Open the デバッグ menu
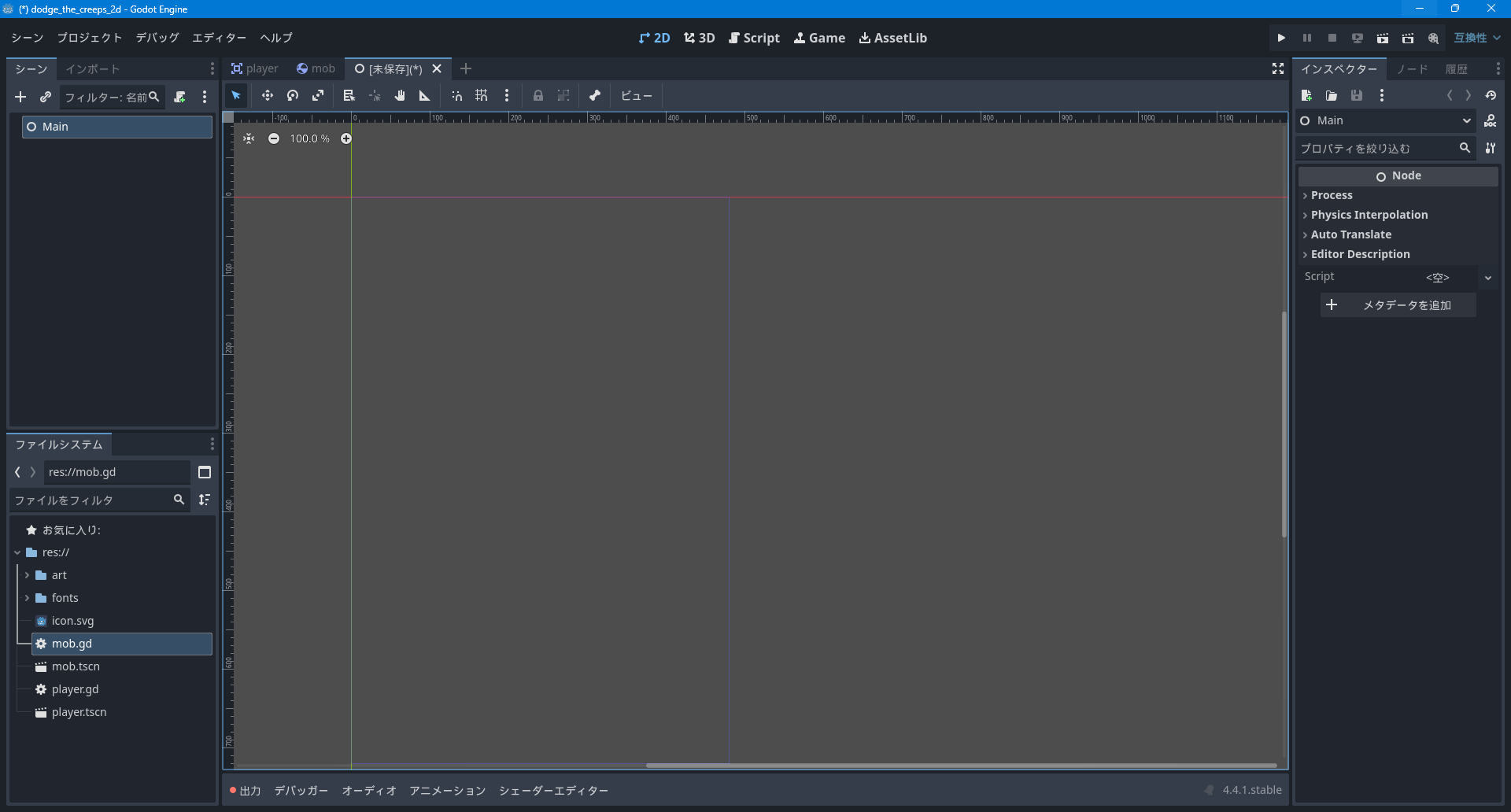This screenshot has width=1511, height=812. 157,38
